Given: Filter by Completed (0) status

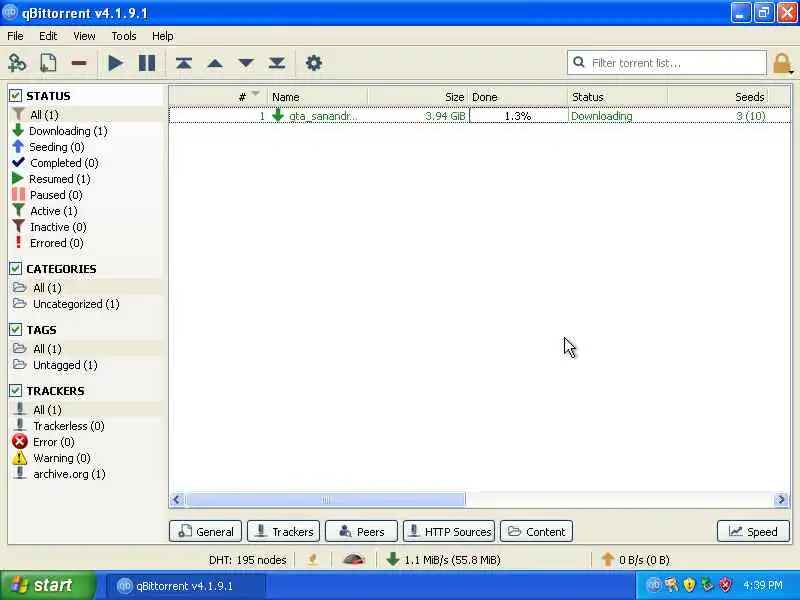Looking at the screenshot, I should [x=55, y=163].
